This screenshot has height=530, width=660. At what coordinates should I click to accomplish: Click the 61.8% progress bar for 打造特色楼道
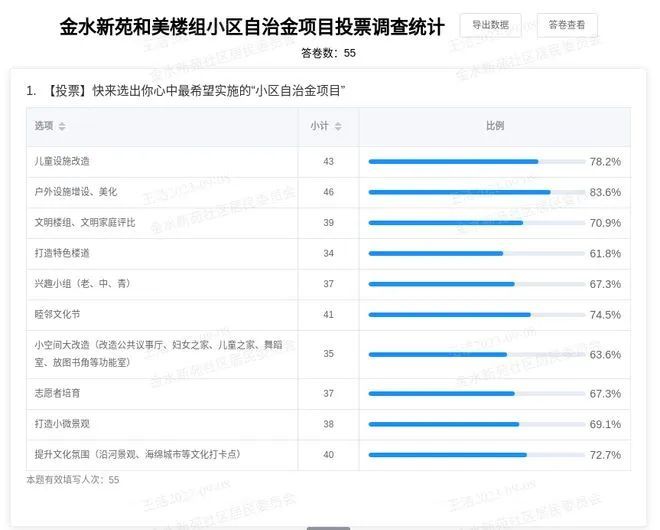pos(476,254)
